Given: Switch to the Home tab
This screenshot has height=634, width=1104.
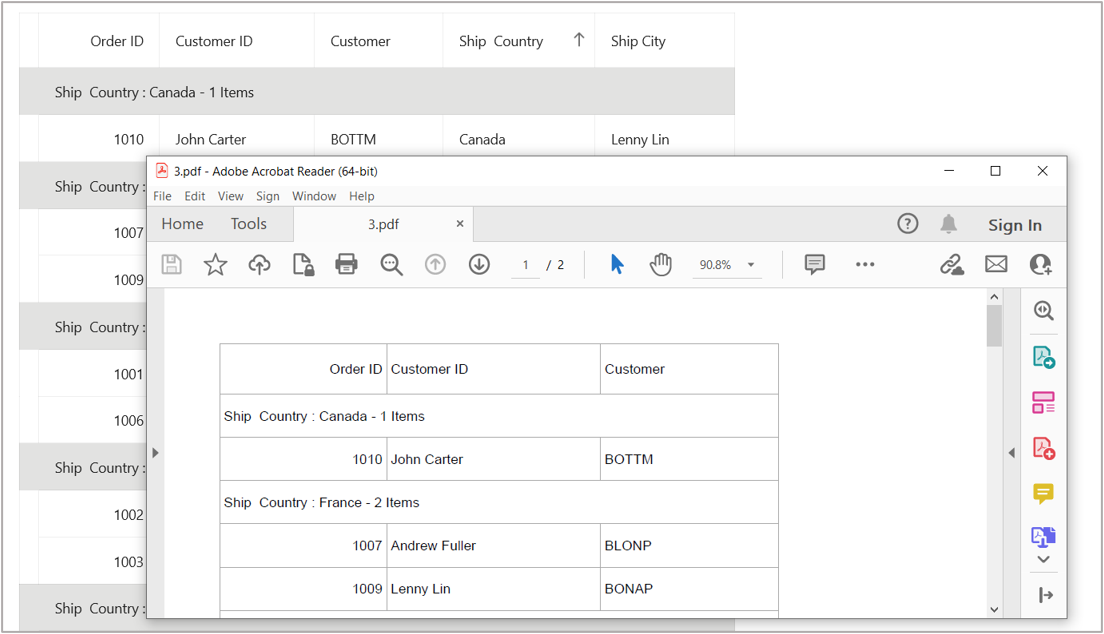Looking at the screenshot, I should (182, 224).
